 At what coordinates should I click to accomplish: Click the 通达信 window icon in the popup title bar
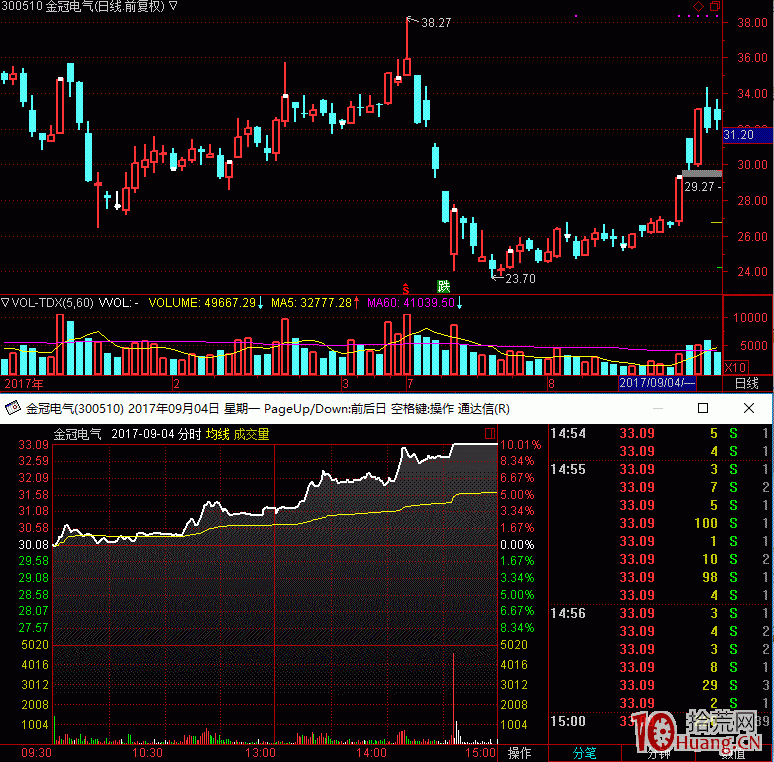click(x=13, y=408)
